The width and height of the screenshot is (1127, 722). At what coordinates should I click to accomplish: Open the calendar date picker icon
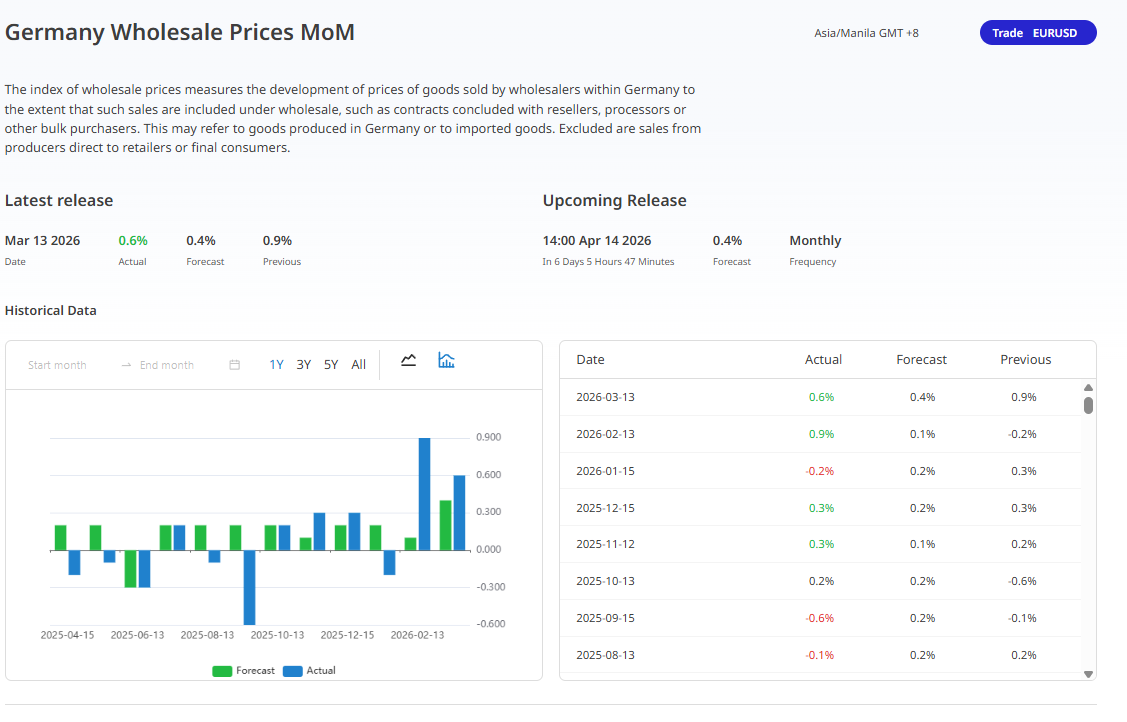click(x=235, y=365)
